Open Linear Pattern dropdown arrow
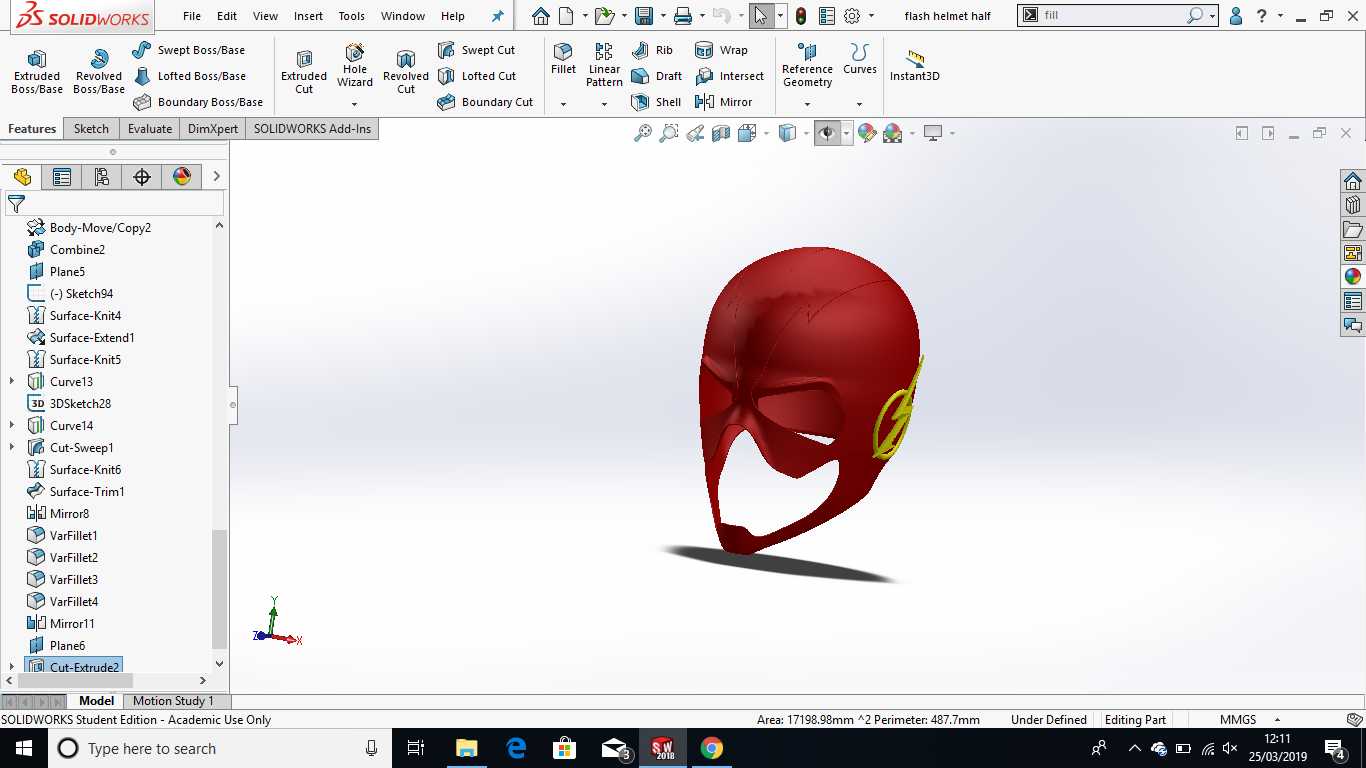 click(604, 104)
